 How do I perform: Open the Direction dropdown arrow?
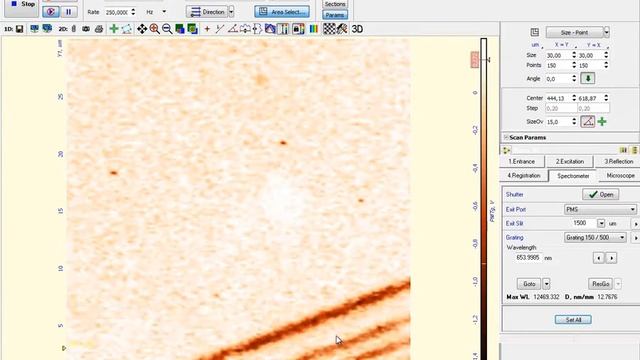(x=231, y=11)
